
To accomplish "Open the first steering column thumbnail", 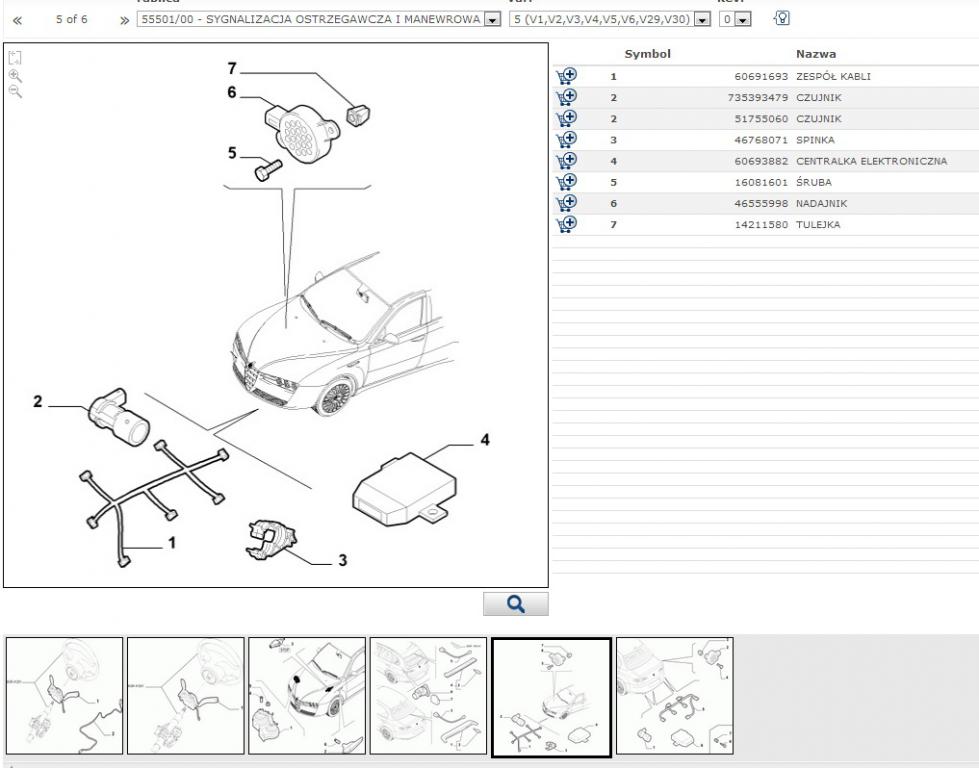I will pos(64,696).
